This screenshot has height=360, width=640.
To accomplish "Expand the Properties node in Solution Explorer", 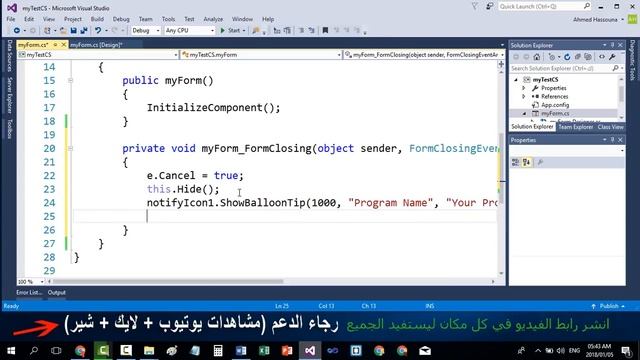I will coord(524,88).
